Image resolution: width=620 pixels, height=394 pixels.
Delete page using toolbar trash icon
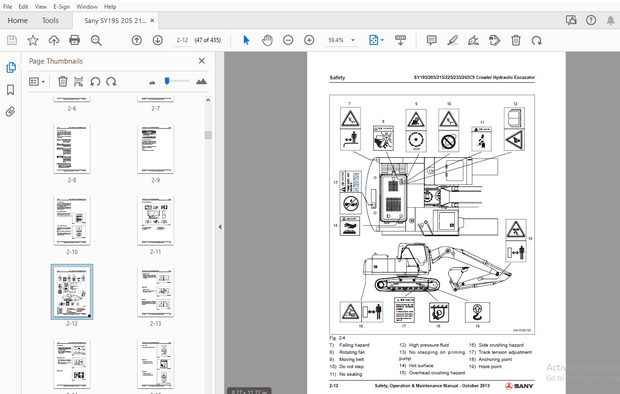coord(516,40)
